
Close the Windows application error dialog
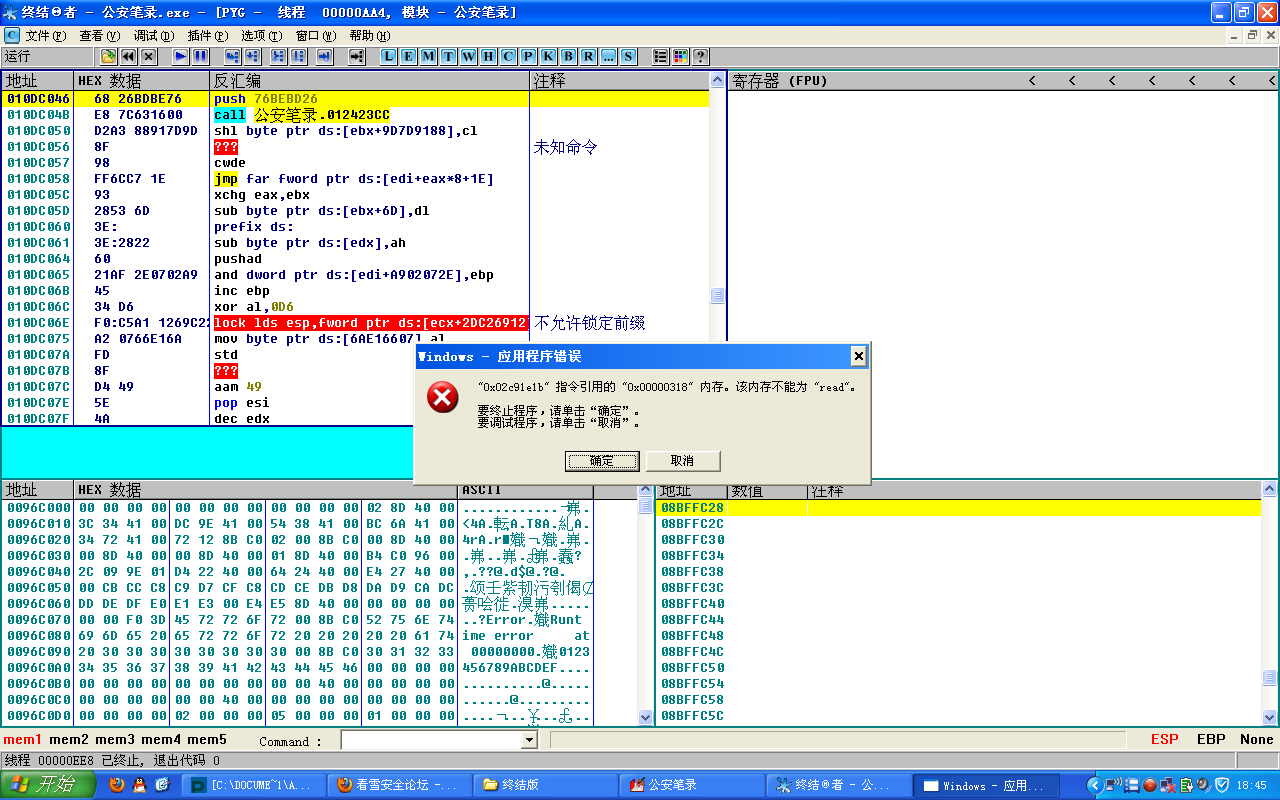pos(858,356)
